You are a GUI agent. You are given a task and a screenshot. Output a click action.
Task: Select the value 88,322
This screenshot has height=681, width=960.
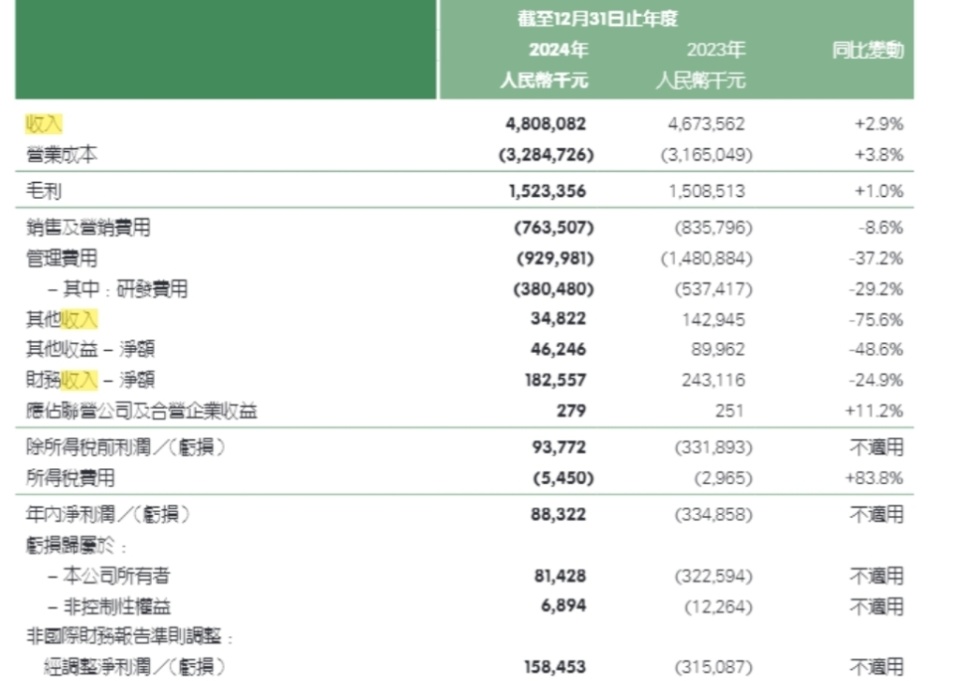[558, 514]
